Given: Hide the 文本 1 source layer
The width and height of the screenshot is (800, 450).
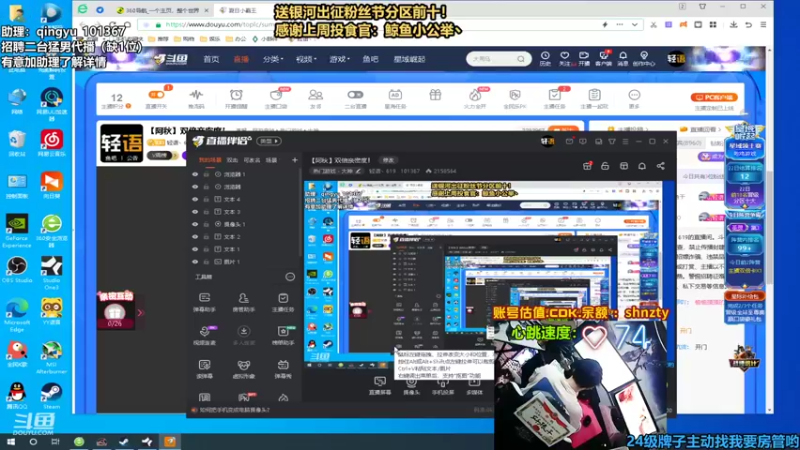Looking at the screenshot, I should [195, 249].
